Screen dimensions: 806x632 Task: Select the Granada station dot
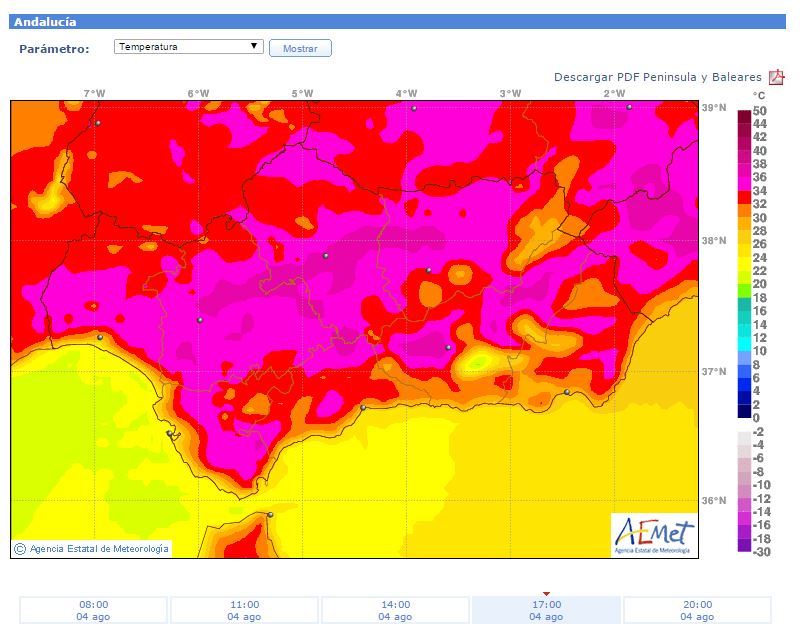coord(448,347)
